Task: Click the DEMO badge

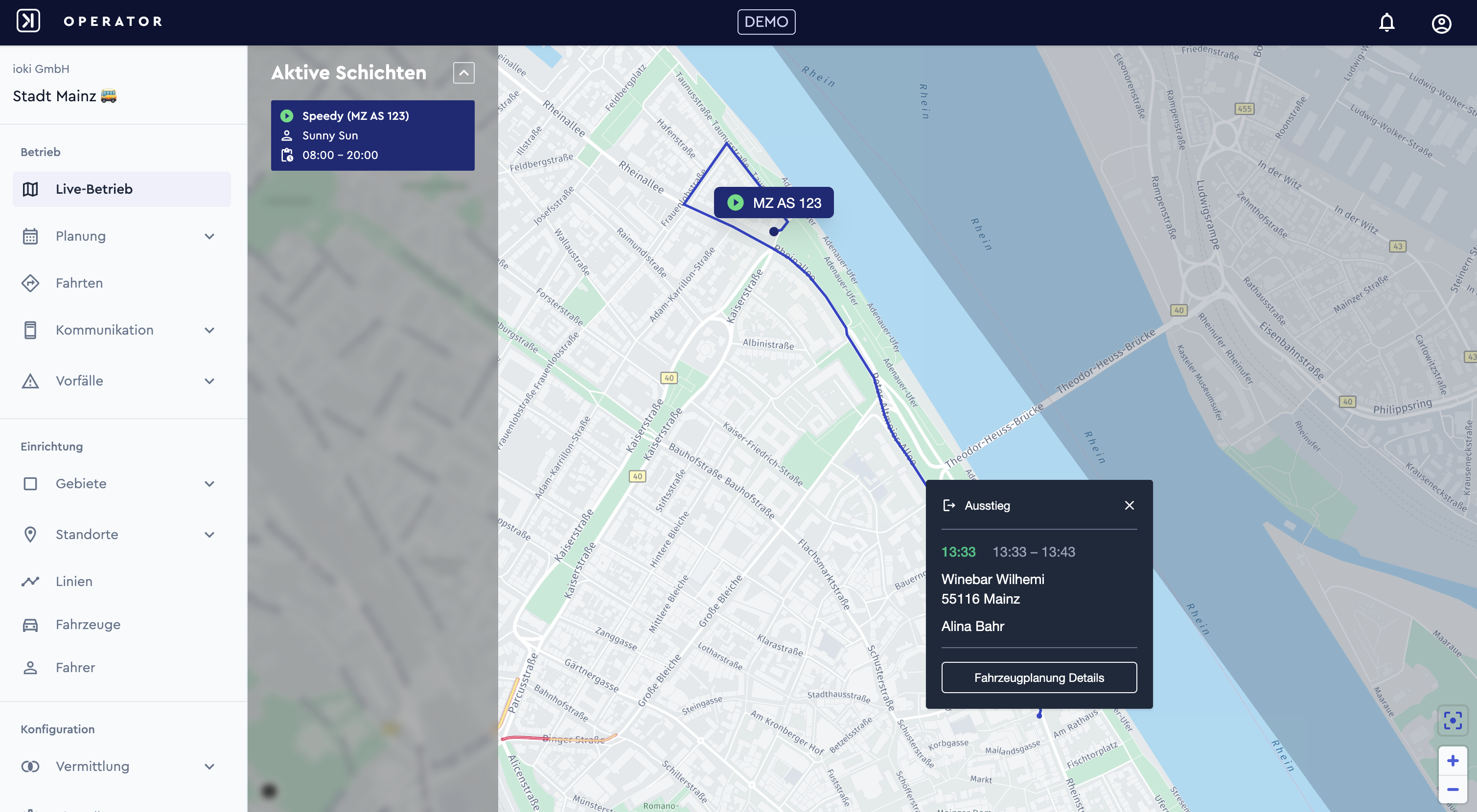Action: coord(766,22)
